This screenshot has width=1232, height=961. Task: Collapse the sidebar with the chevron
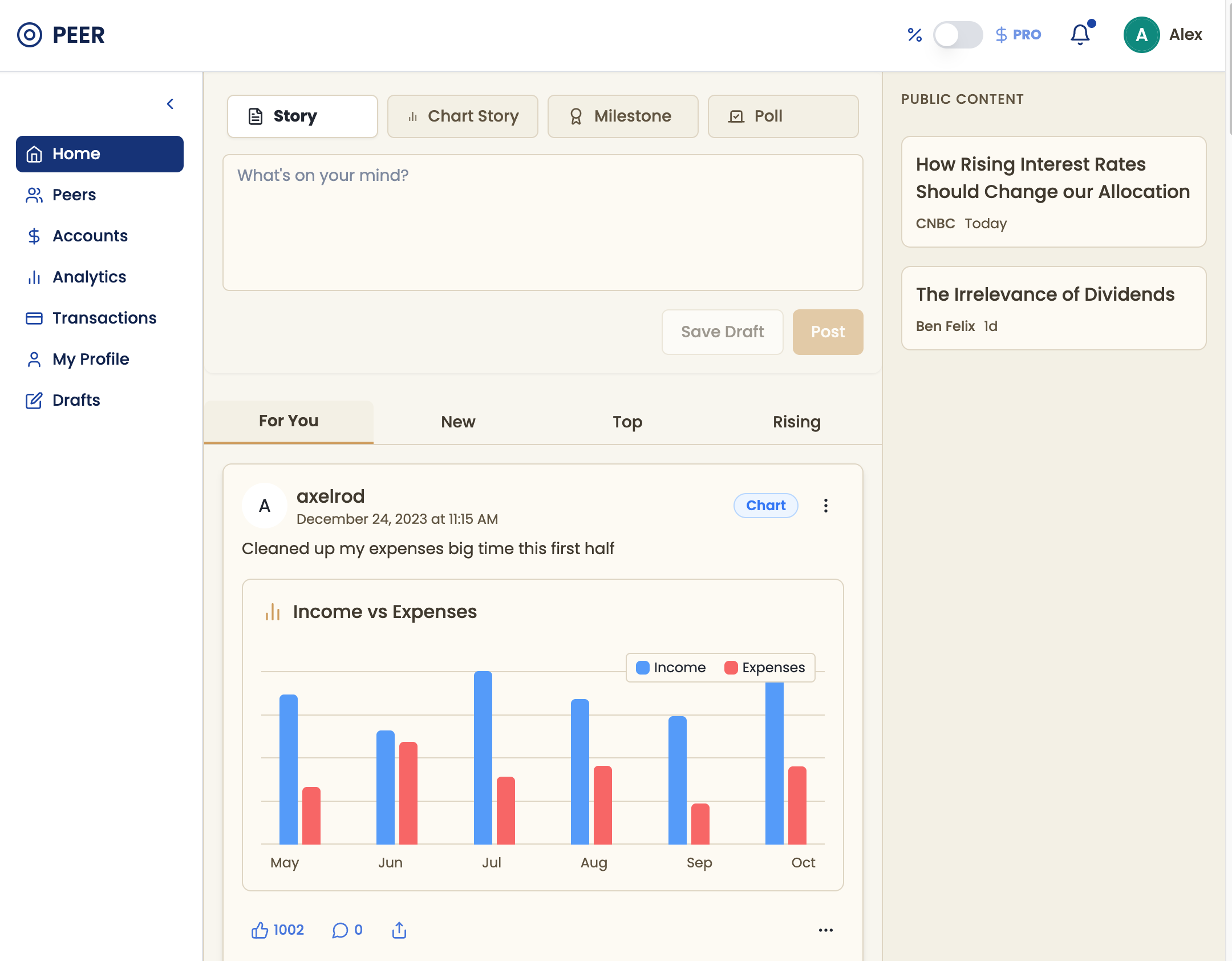pos(170,104)
